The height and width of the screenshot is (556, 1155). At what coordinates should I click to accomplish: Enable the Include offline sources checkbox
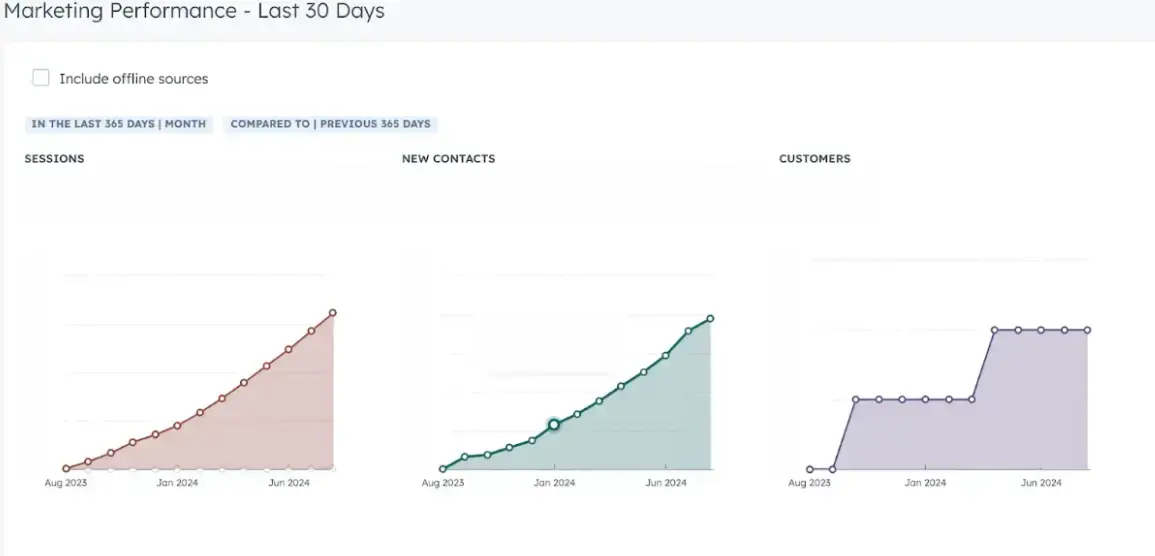(x=41, y=78)
